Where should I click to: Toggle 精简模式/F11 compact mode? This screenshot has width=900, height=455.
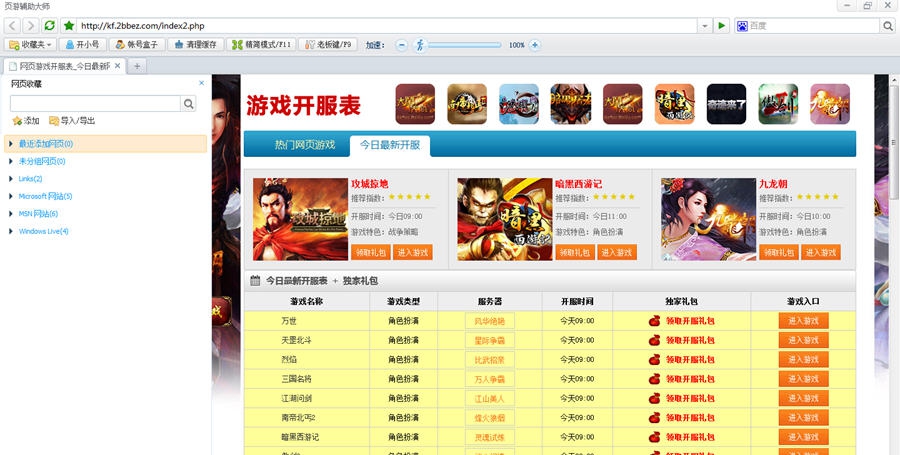[x=261, y=45]
